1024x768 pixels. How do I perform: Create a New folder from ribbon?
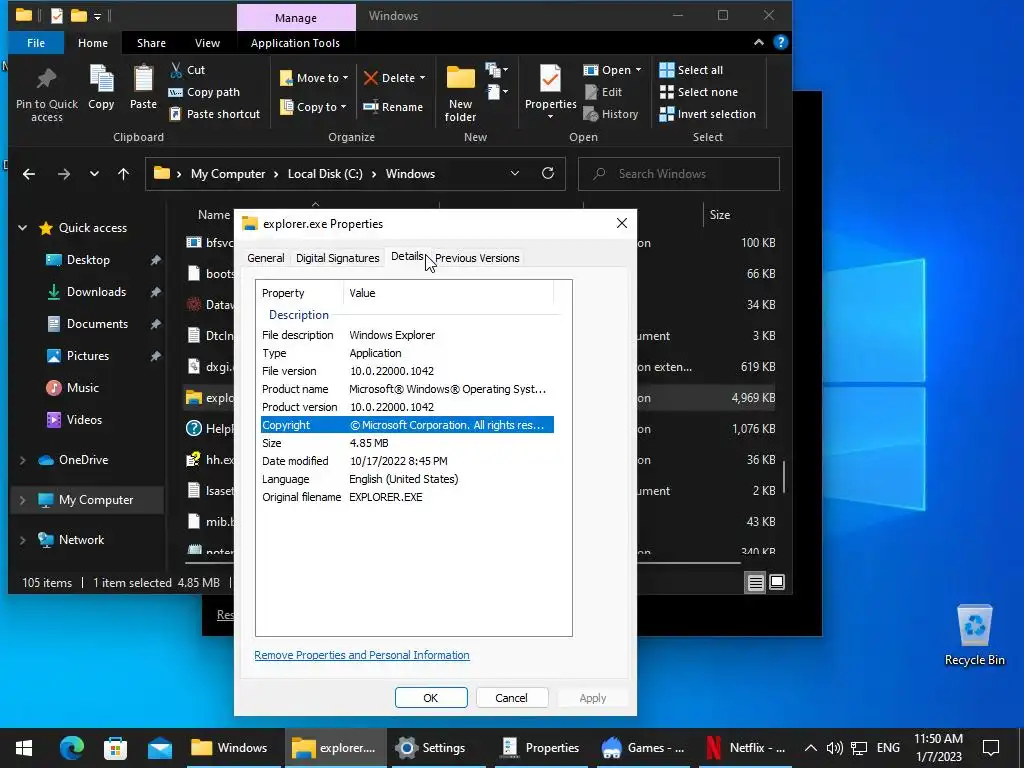click(x=460, y=93)
